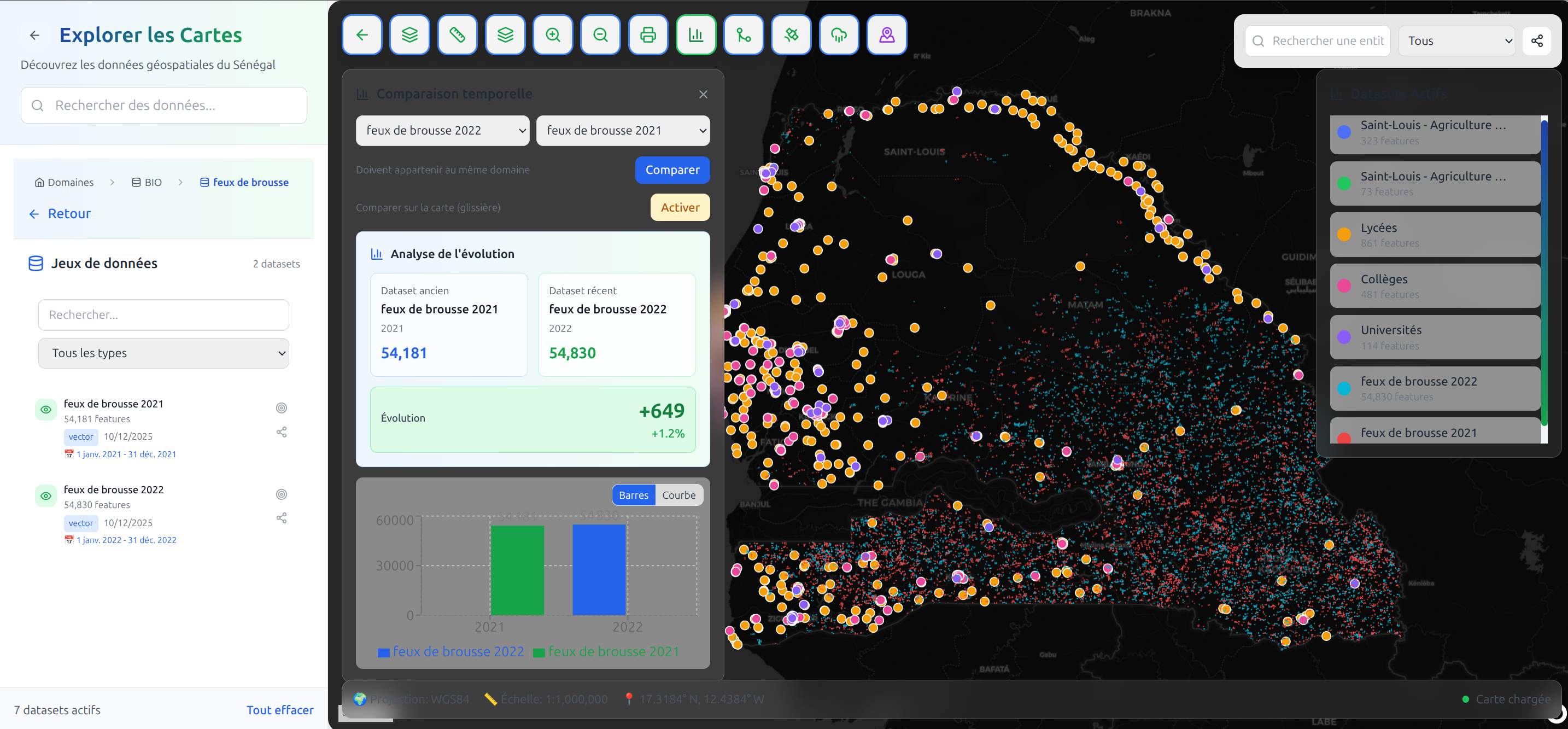Hide feux de brousse 2021 with eye icon
The image size is (1568, 729).
click(x=46, y=410)
